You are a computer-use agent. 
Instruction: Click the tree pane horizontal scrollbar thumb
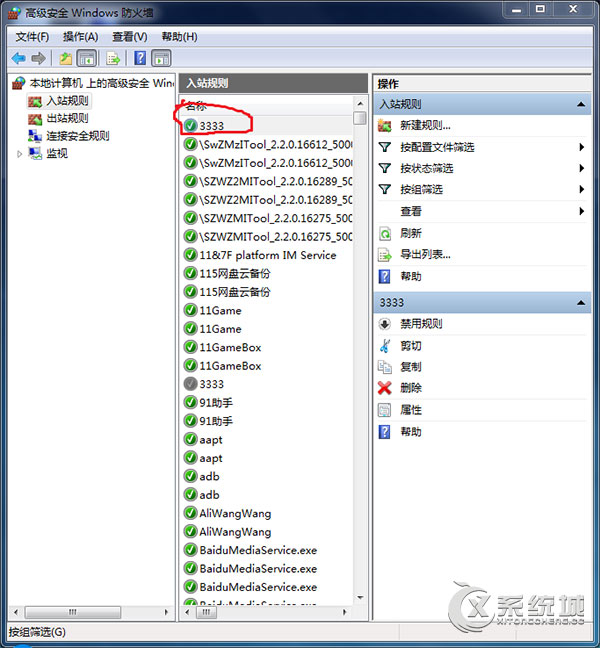click(73, 612)
